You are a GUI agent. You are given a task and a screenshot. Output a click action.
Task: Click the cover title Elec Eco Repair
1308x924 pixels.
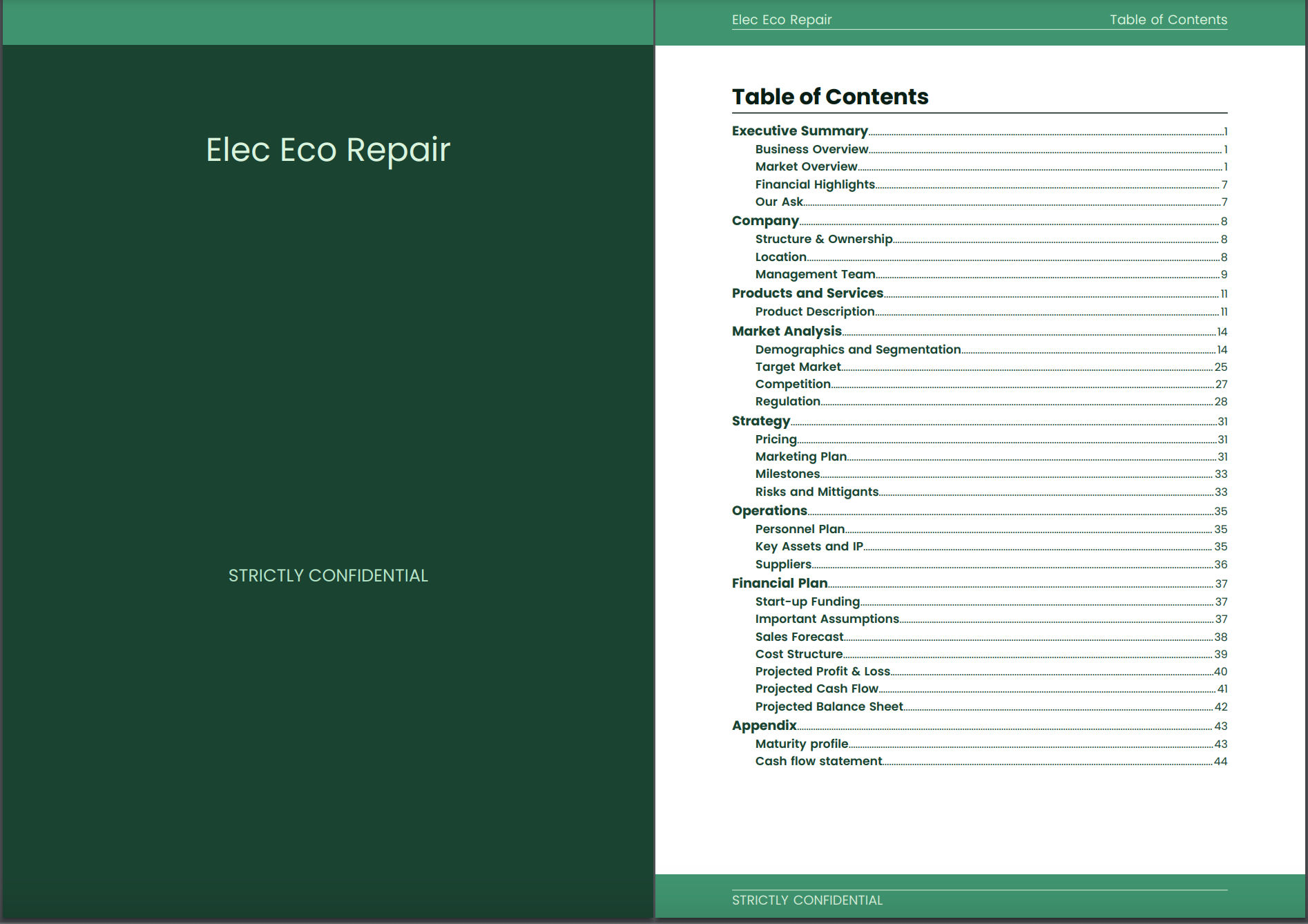point(328,150)
